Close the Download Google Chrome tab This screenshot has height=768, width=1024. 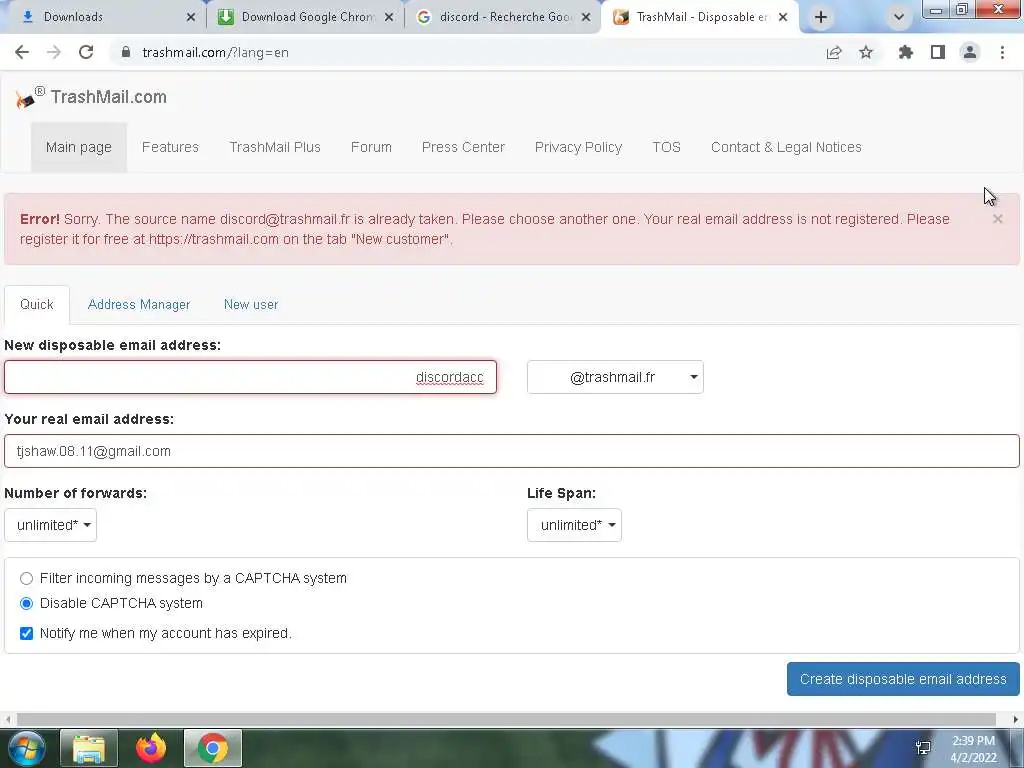coord(389,17)
